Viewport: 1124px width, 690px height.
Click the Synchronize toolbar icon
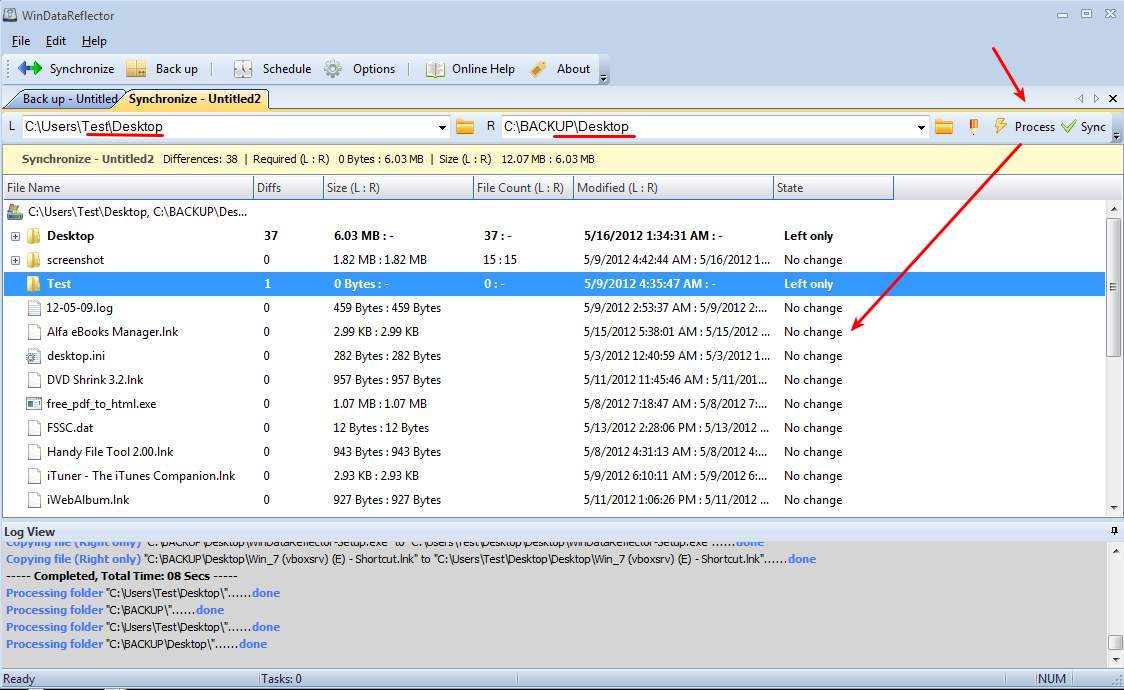[30, 69]
